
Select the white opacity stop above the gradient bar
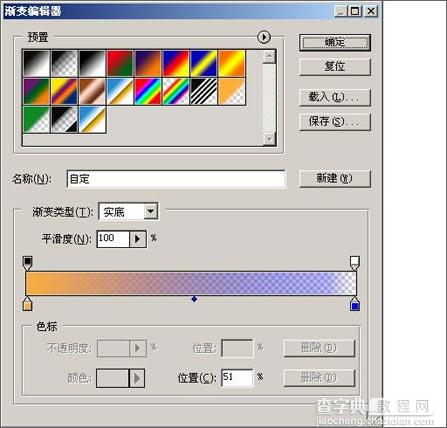point(355,263)
